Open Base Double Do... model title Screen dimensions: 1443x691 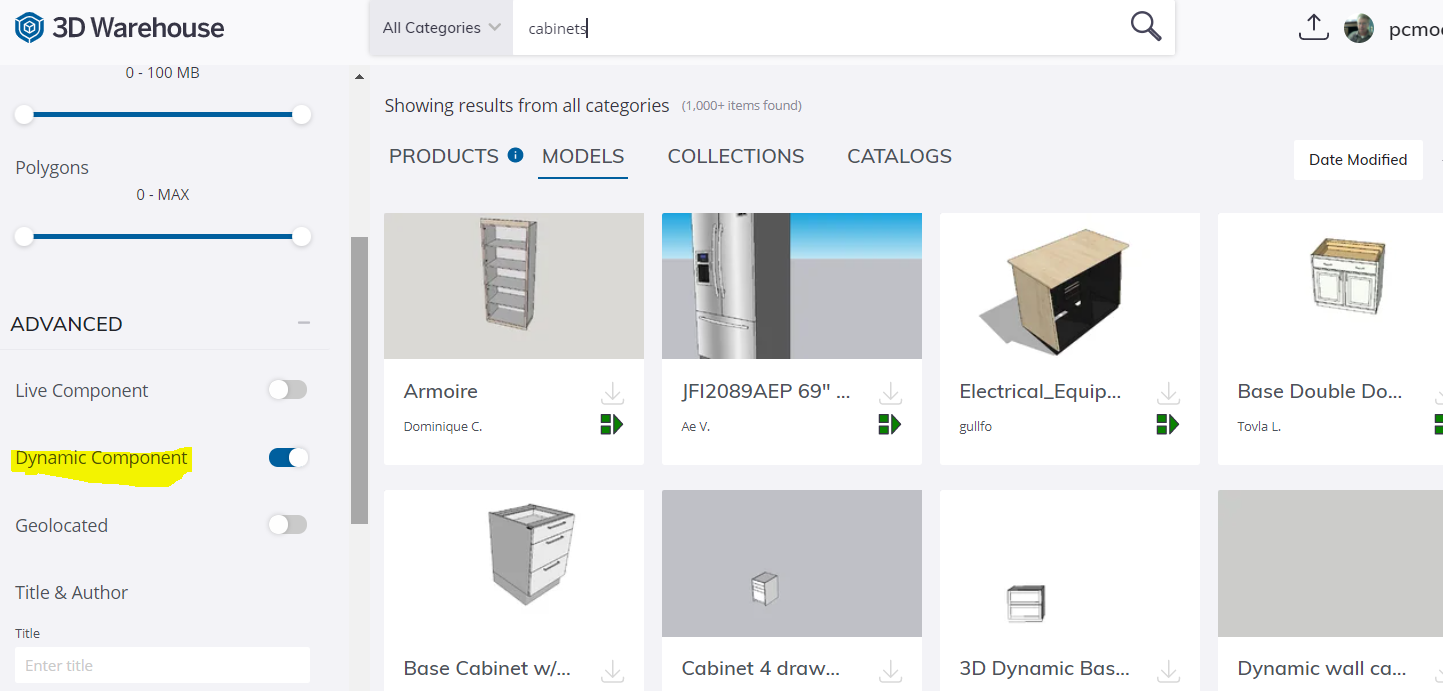[x=1320, y=391]
